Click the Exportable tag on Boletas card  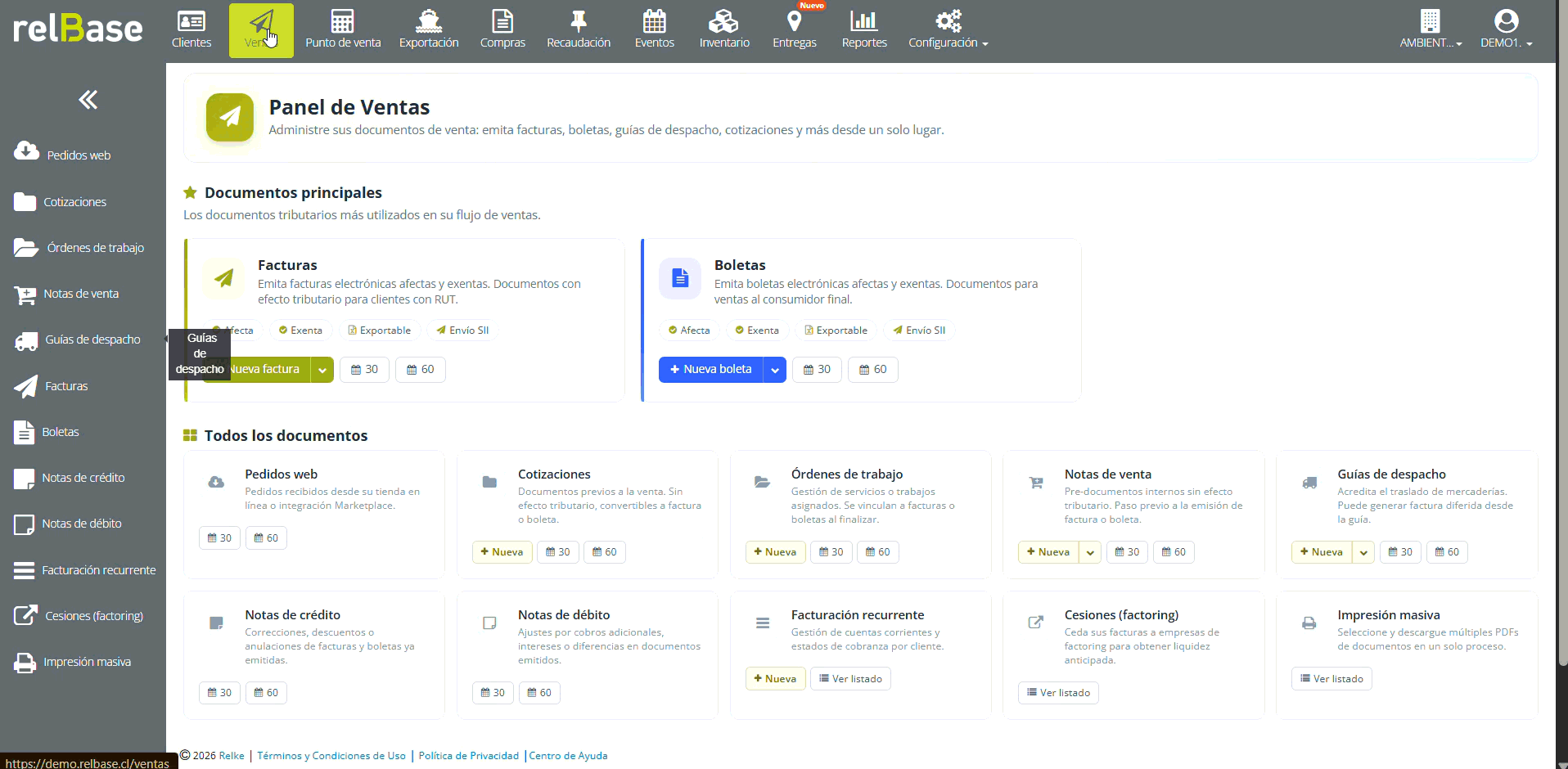click(x=836, y=331)
